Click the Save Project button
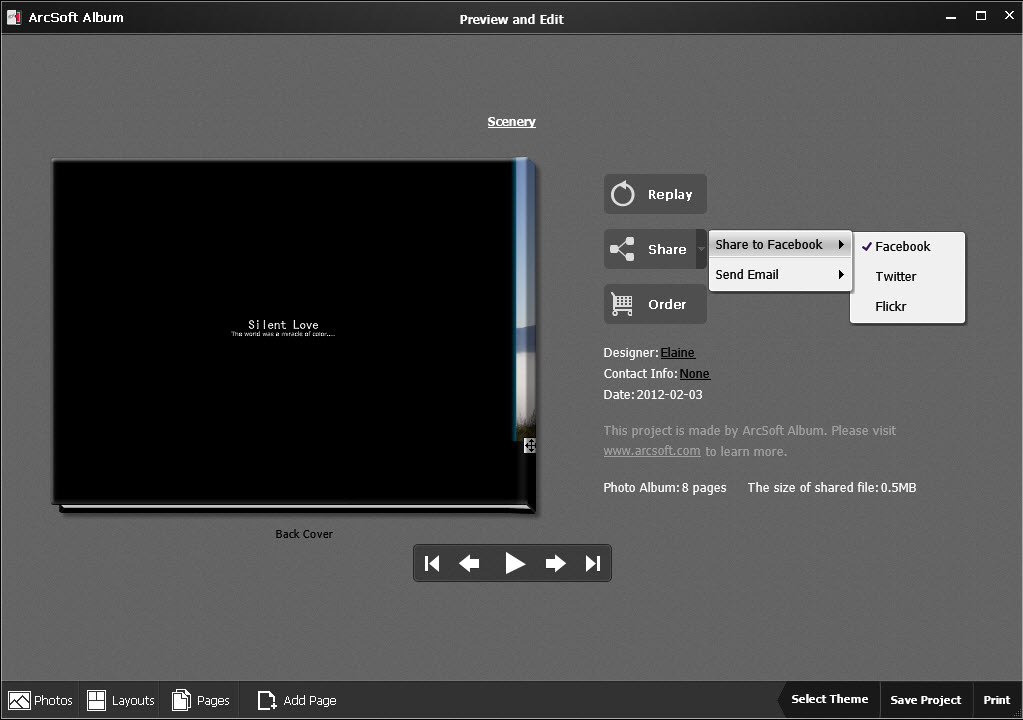1023x720 pixels. 925,700
